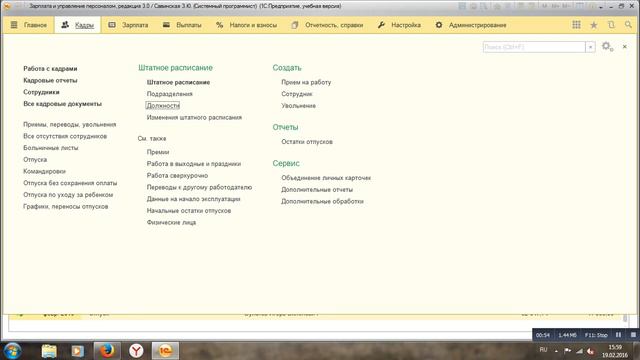The height and width of the screenshot is (360, 640).
Task: Expand the search field dropdown arrow
Action: tap(590, 47)
